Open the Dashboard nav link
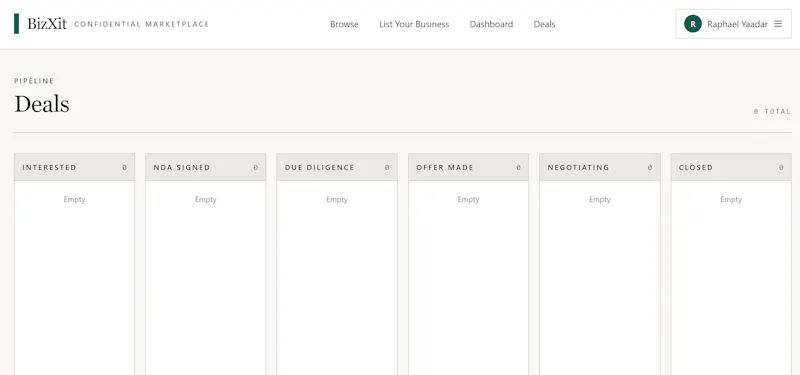 click(x=491, y=24)
